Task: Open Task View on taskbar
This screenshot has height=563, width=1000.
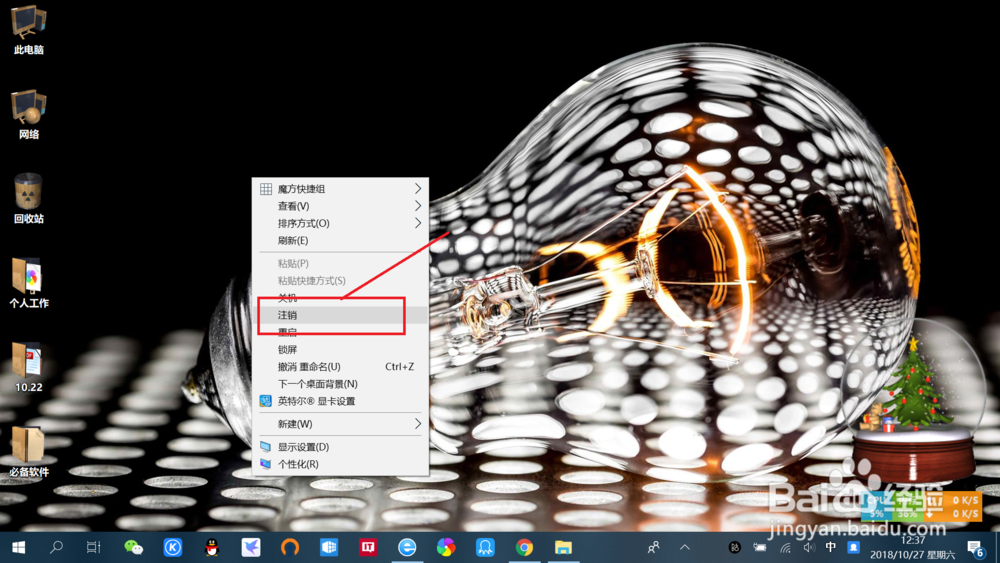Action: (x=94, y=547)
